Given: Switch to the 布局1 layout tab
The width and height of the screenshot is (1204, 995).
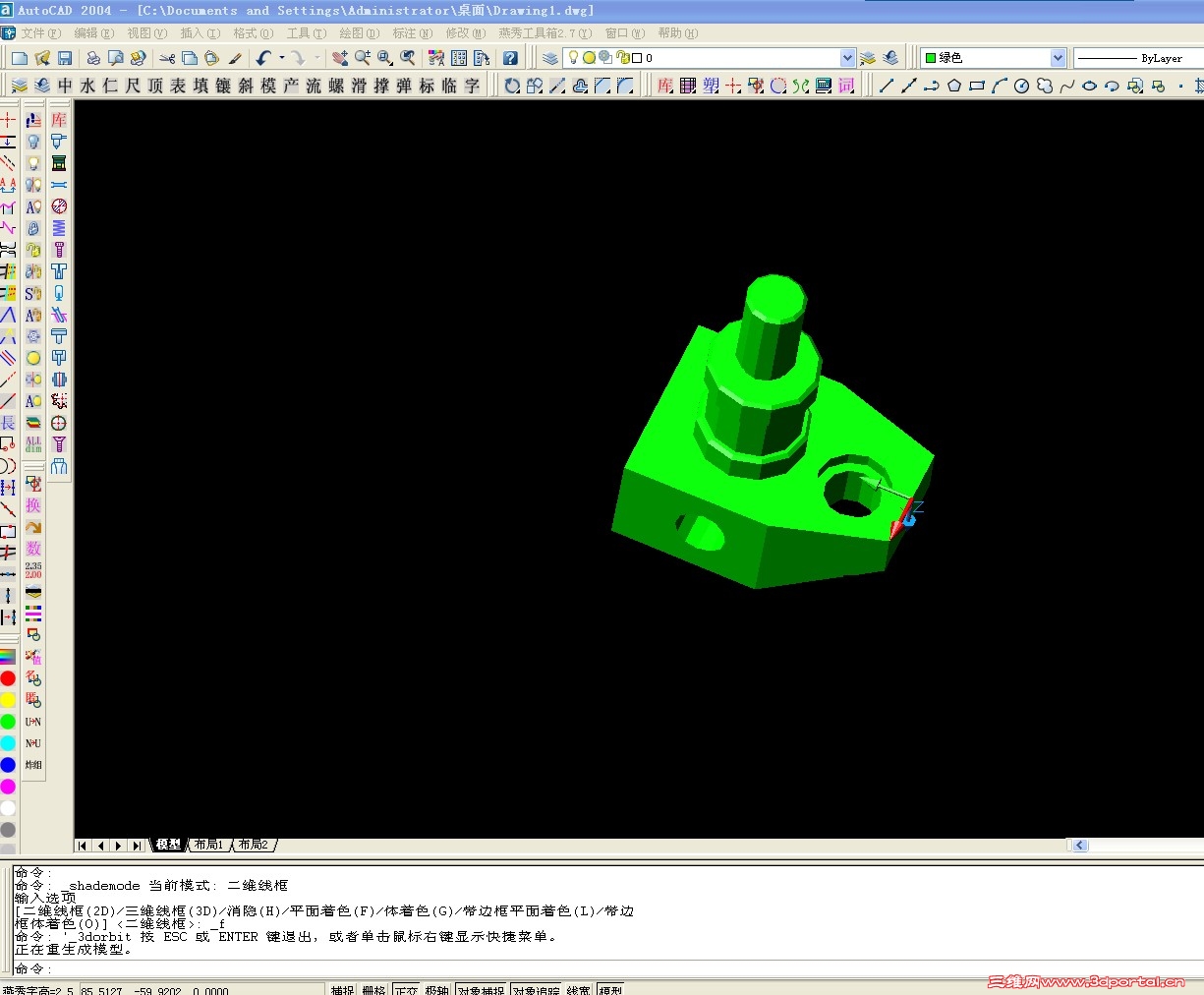Looking at the screenshot, I should tap(208, 844).
